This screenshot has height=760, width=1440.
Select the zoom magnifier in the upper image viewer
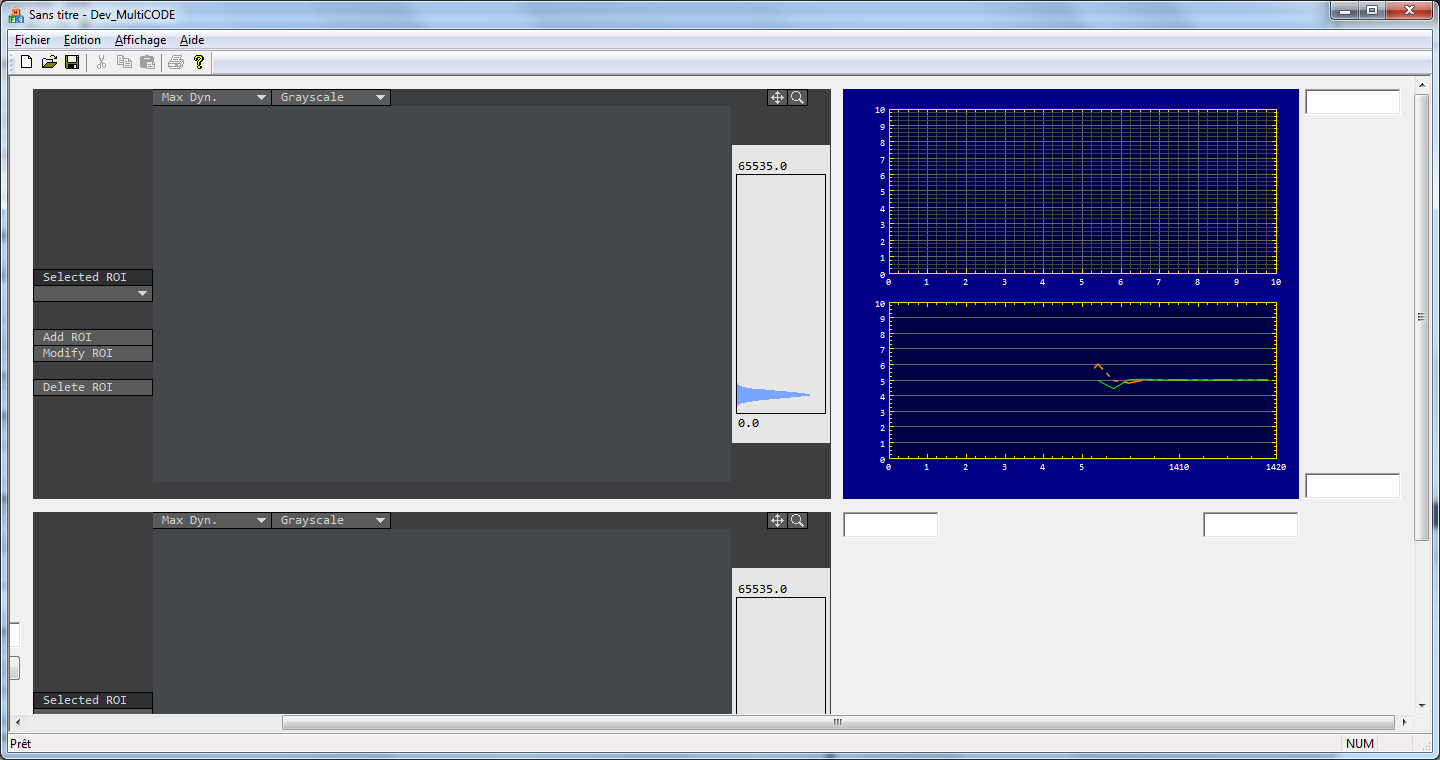797,97
